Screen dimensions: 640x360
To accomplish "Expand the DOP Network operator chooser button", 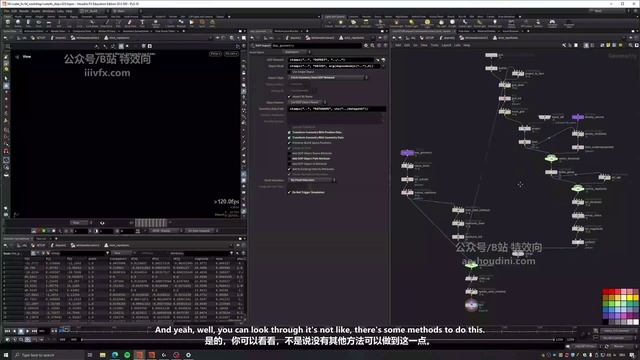I will tap(378, 60).
